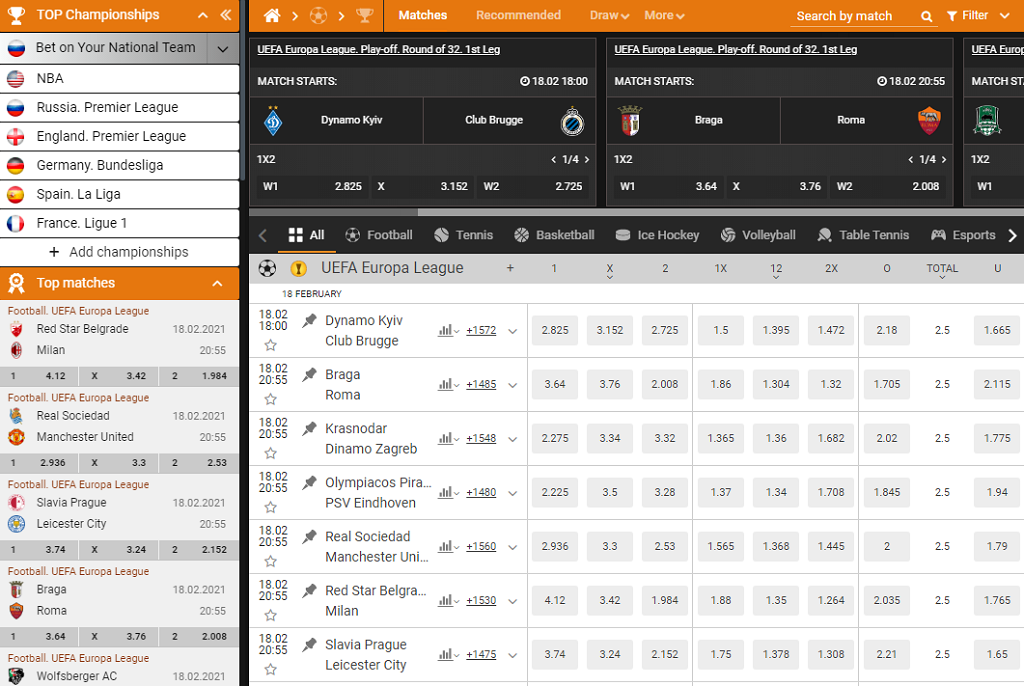
Task: Bet on W1 2.825 in Dynamo Kyiv card
Action: pos(312,186)
